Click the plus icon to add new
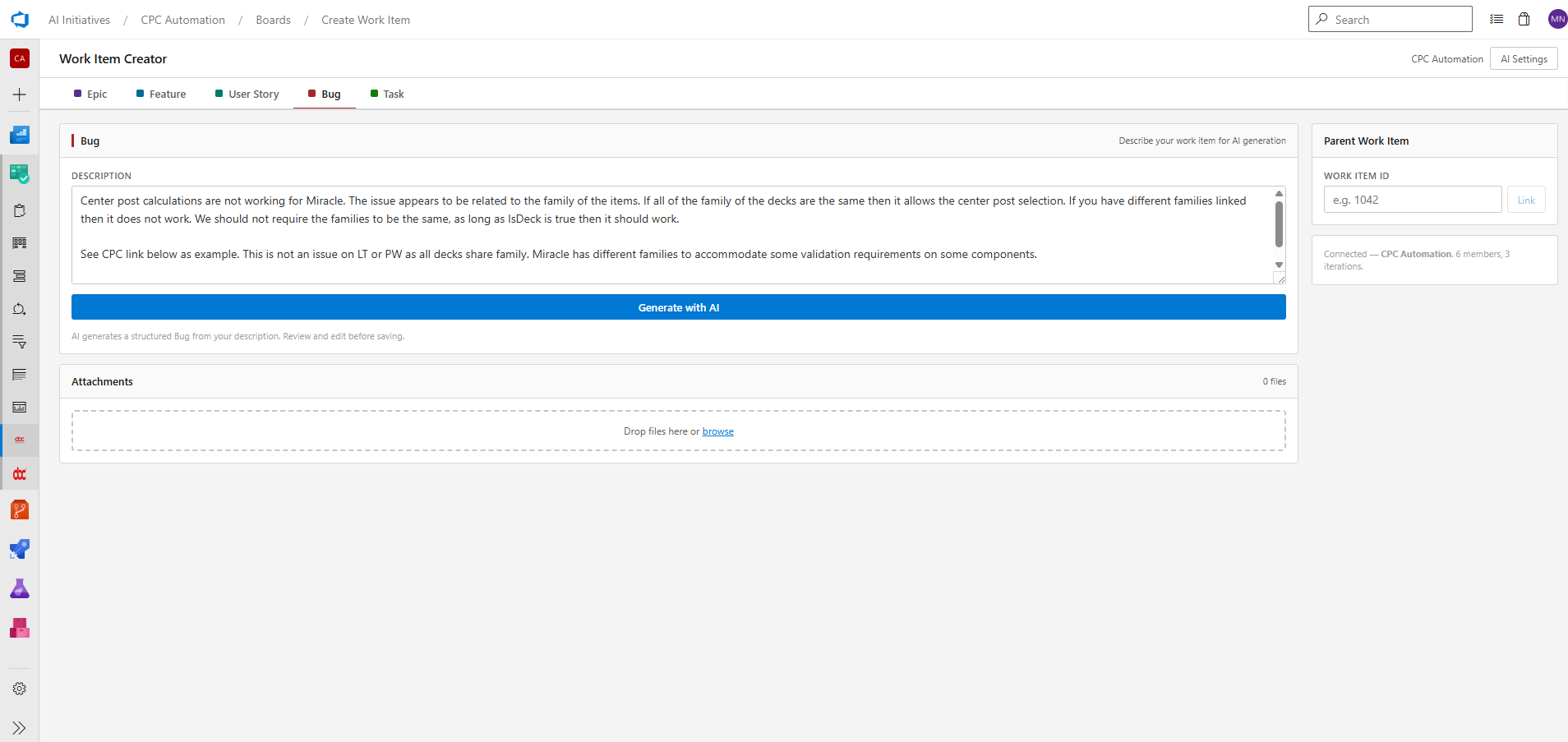The height and width of the screenshot is (742, 1568). (x=20, y=94)
